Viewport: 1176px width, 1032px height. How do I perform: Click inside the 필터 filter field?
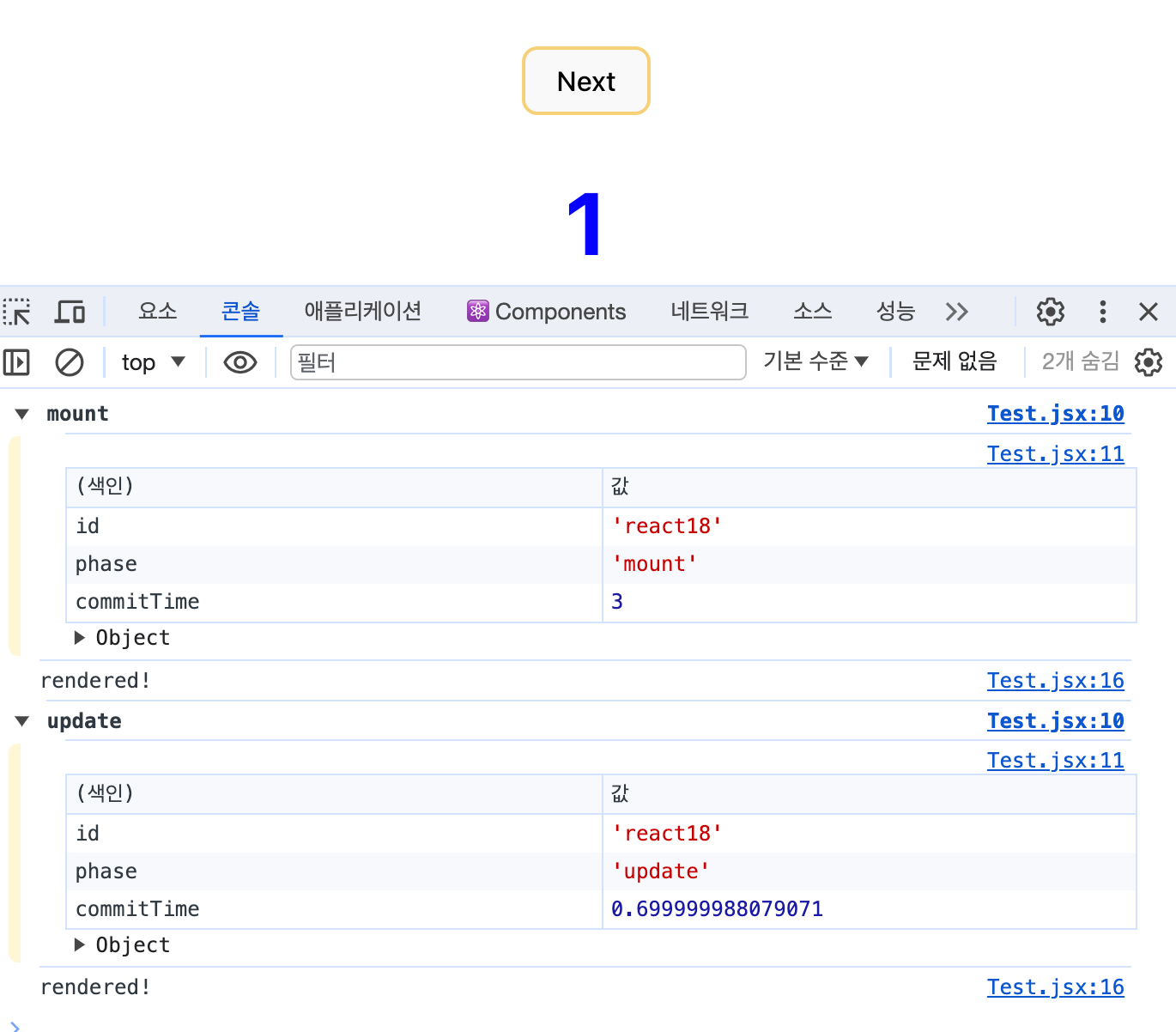click(x=515, y=361)
